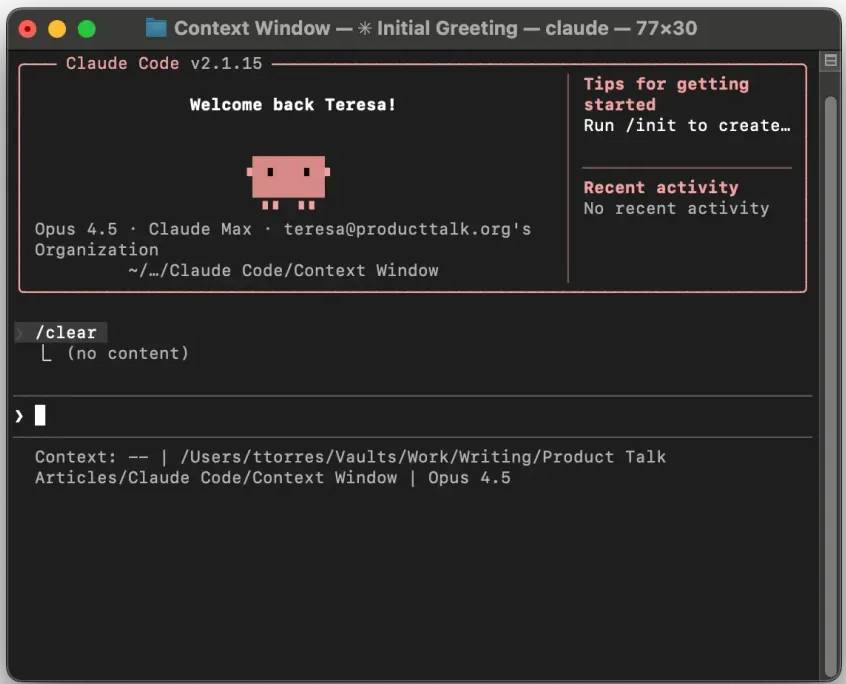This screenshot has width=846, height=684.
Task: Click "Tips for getting started" heading
Action: pyautogui.click(x=666, y=94)
